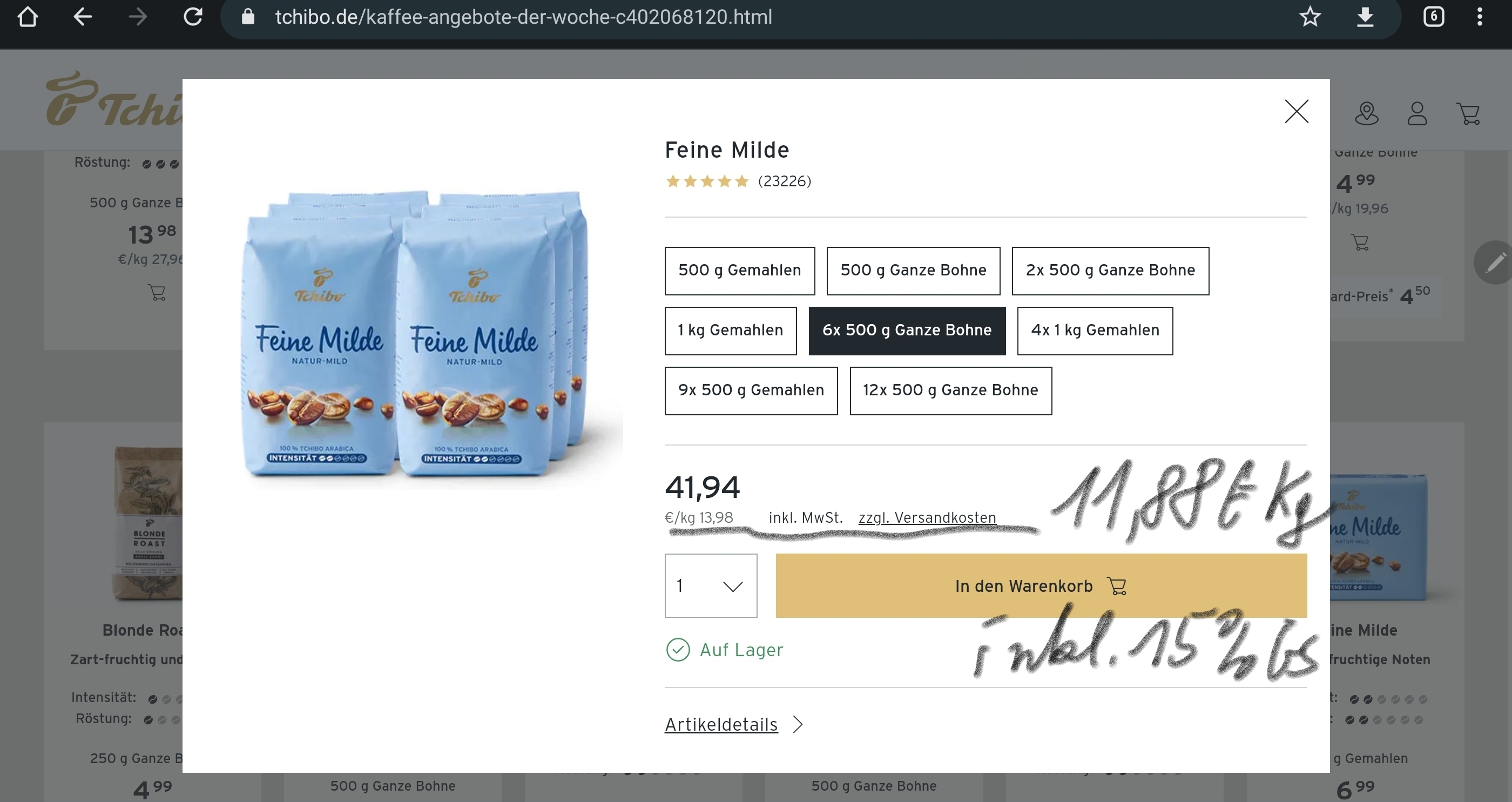Open the user account icon
This screenshot has height=802, width=1512.
[1417, 113]
